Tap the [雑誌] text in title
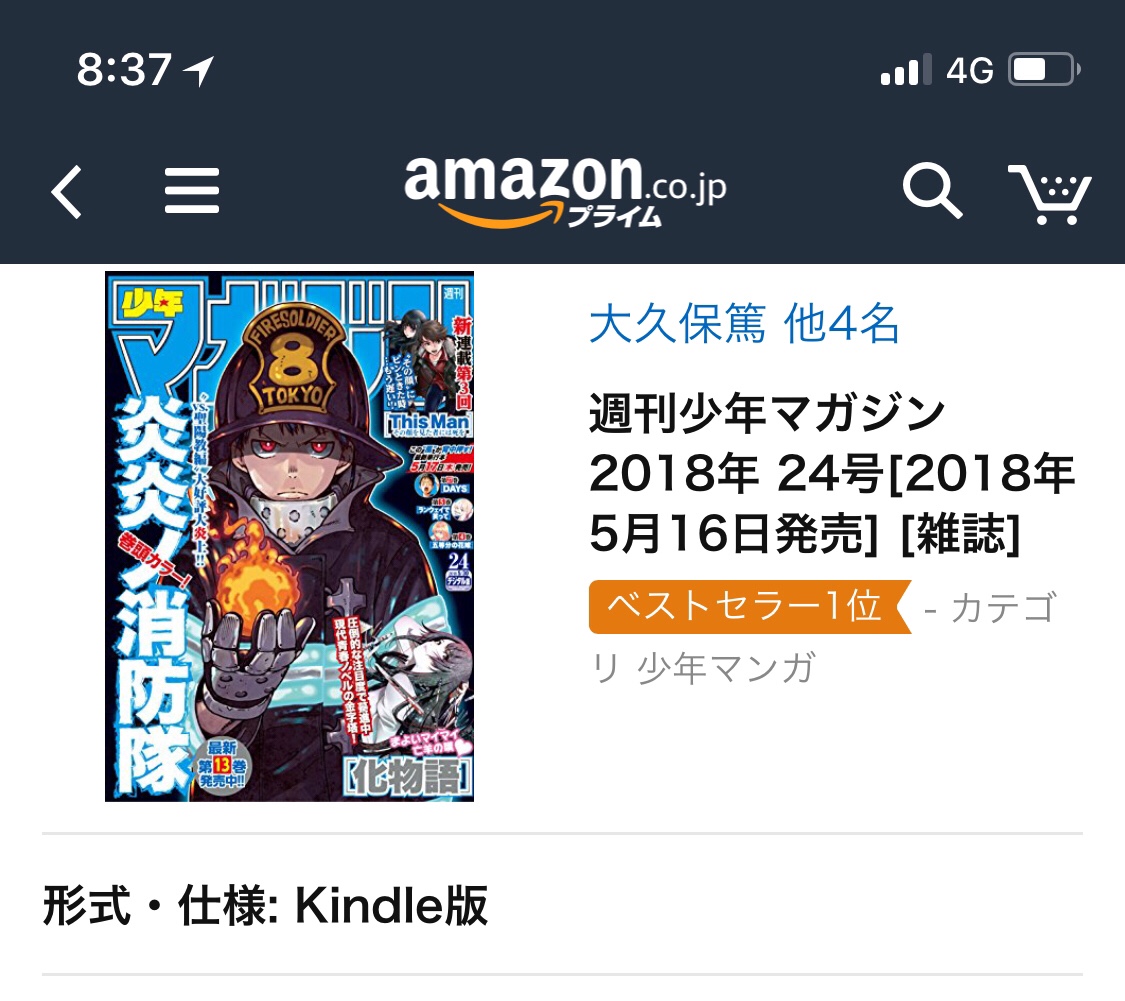Screen dimensions: 1125x1001 click(960, 534)
